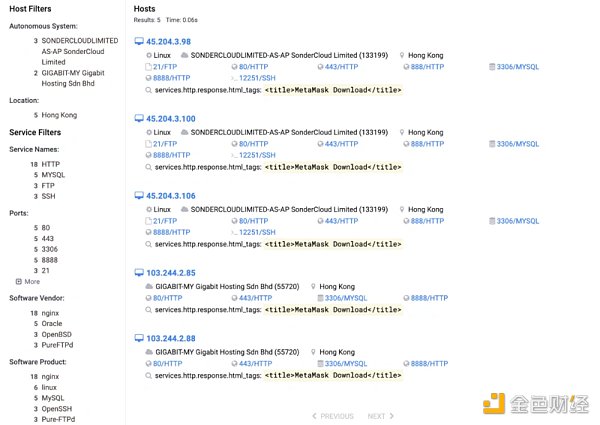Go to the NEXT results page
Image resolution: width=600 pixels, height=425 pixels.
point(380,416)
